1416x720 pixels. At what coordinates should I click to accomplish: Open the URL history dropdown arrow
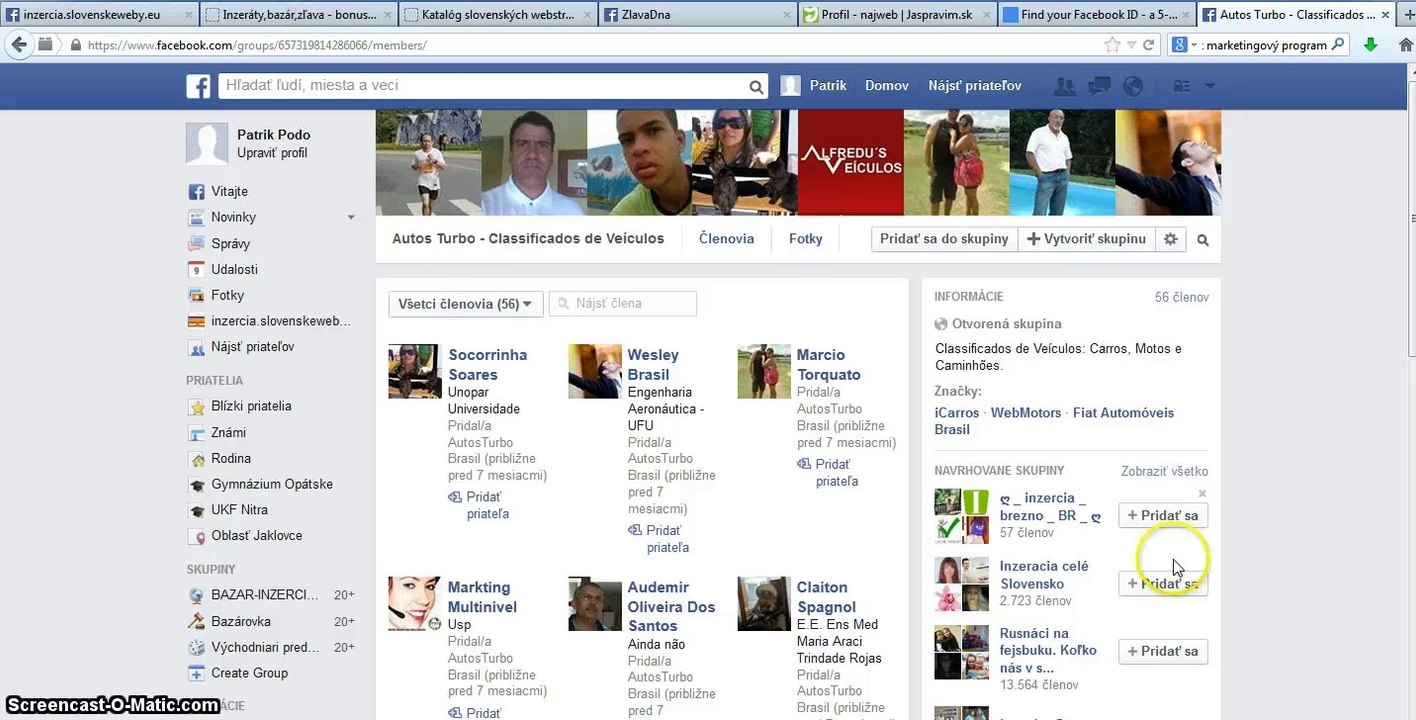click(x=1131, y=45)
